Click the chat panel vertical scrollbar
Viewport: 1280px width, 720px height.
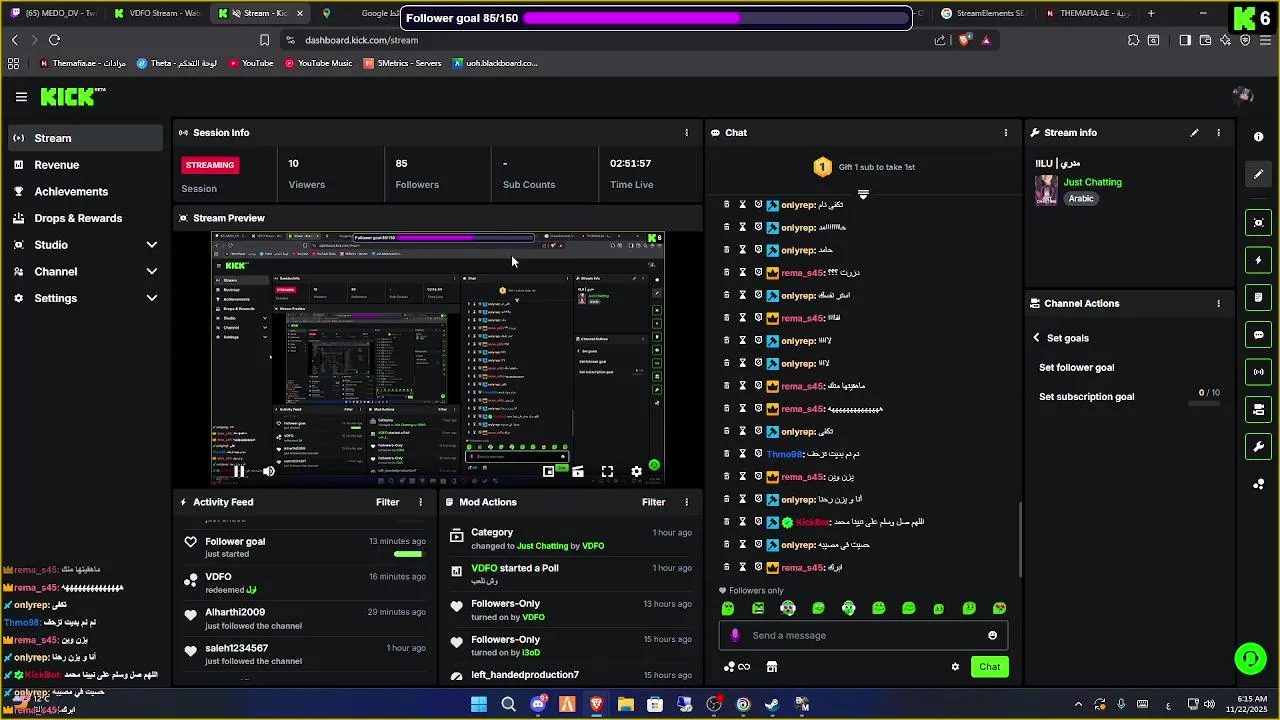point(1019,540)
